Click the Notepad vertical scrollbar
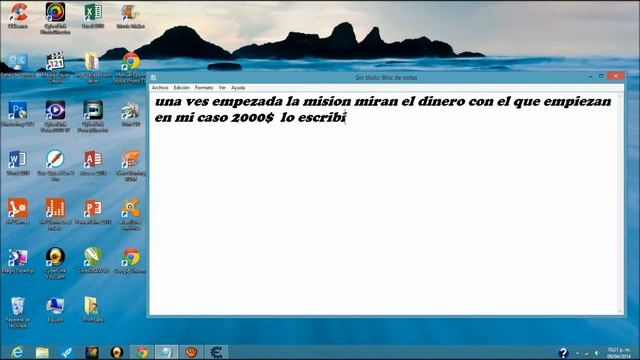Screen dimensions: 640x360 coord(620,203)
